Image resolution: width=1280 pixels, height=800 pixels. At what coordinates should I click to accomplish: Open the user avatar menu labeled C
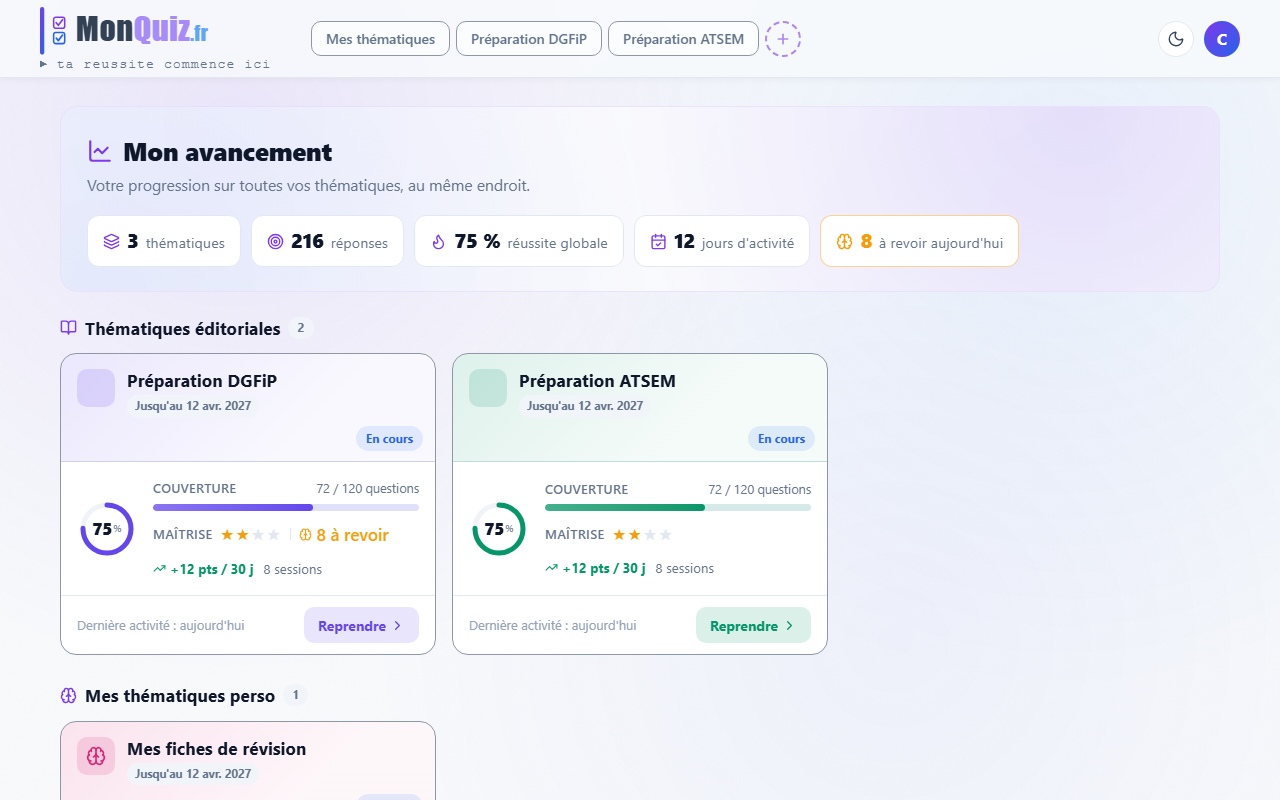pyautogui.click(x=1222, y=39)
